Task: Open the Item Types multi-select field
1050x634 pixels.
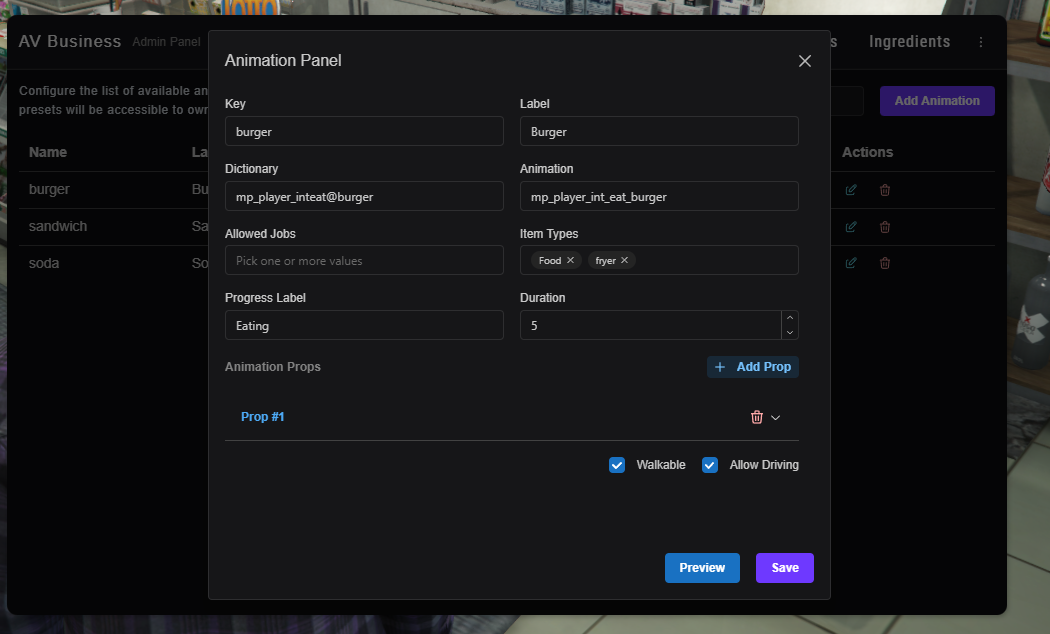Action: [715, 260]
